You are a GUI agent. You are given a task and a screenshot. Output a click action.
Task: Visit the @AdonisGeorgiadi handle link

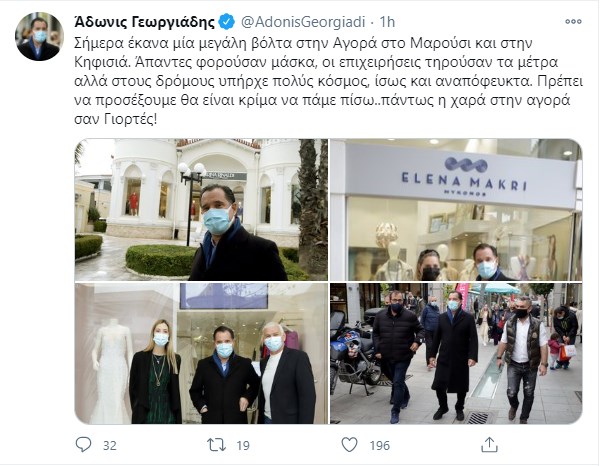[303, 22]
